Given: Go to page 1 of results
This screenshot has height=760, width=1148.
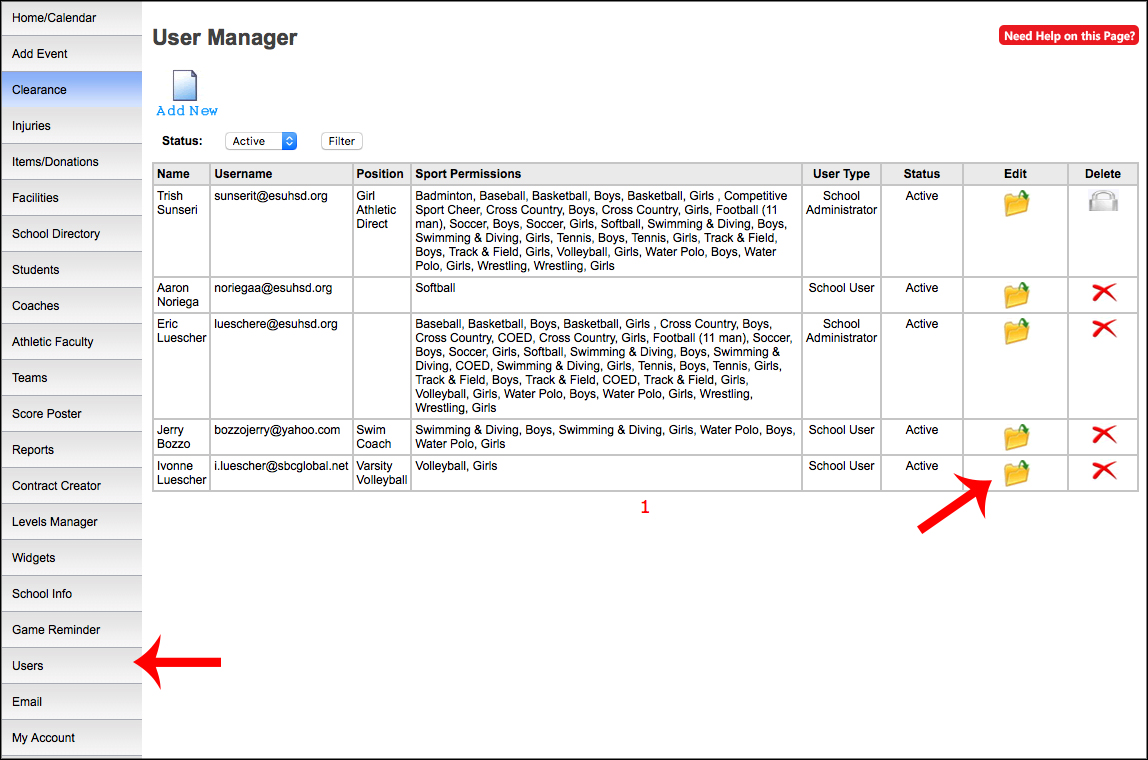Looking at the screenshot, I should [644, 507].
